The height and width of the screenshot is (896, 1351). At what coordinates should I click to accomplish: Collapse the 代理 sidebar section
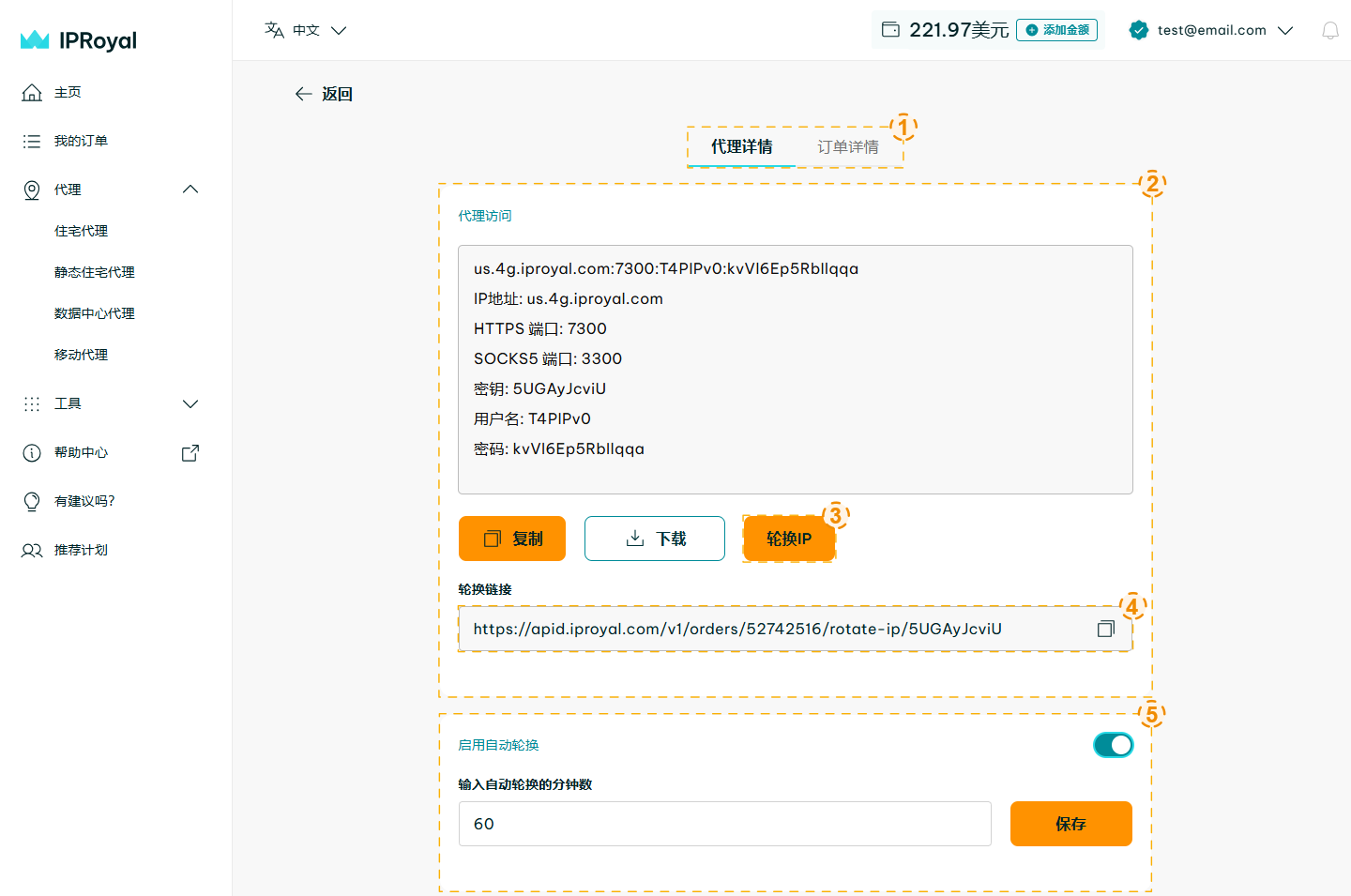click(x=190, y=190)
